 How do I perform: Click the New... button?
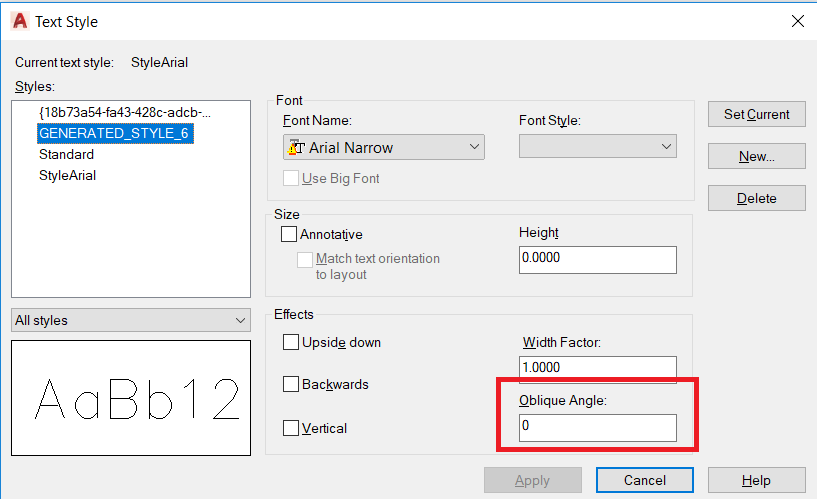[756, 156]
